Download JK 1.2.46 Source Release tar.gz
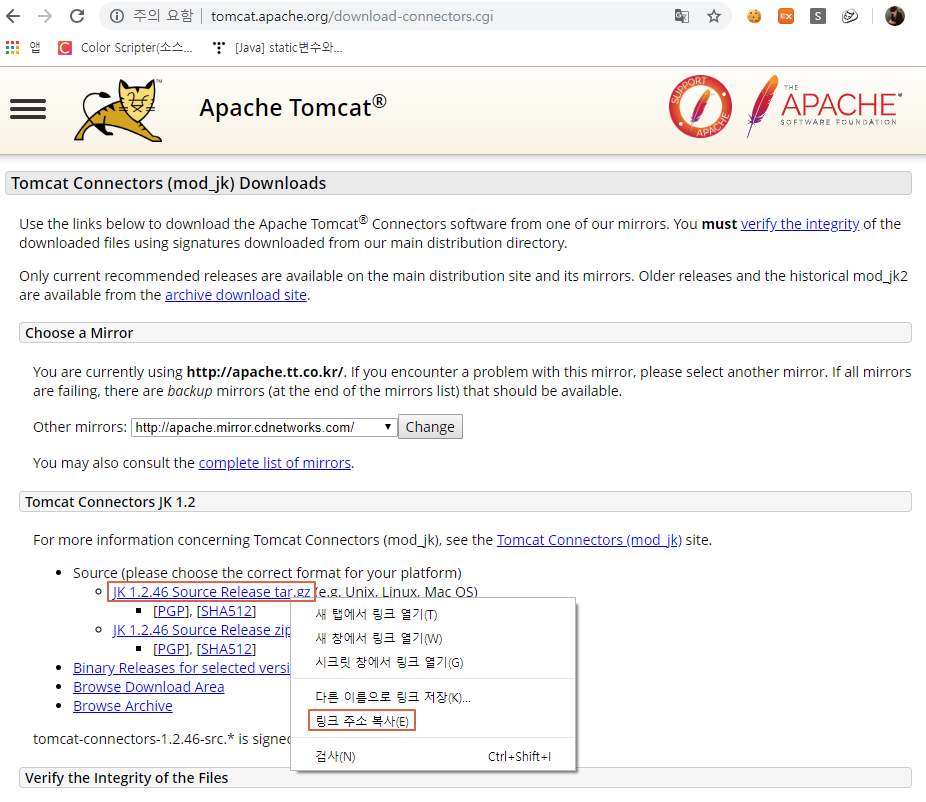Viewport: 926px width, 802px height. click(x=211, y=592)
